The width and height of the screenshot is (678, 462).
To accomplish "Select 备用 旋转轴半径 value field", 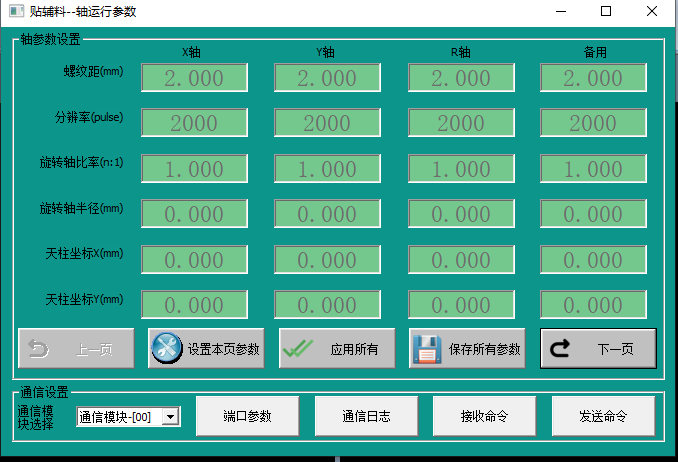I will [x=593, y=214].
